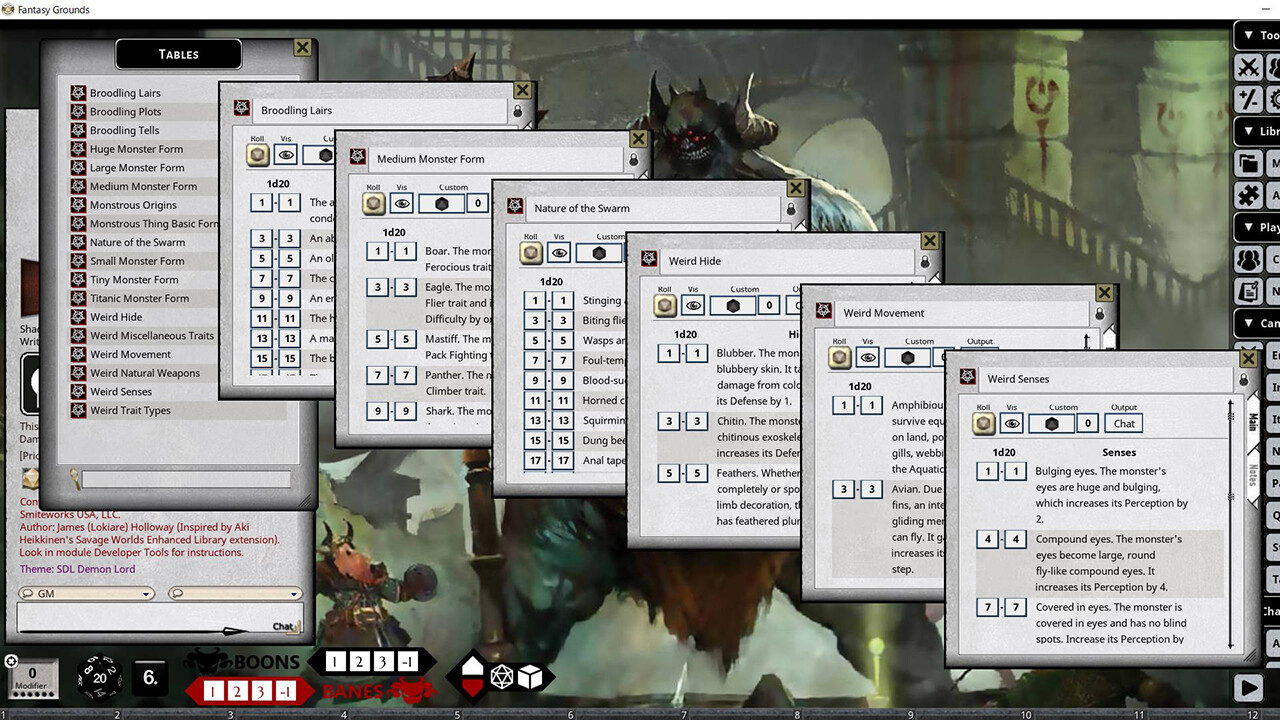Click the roll die icon in Weird Senses
This screenshot has height=720, width=1280.
click(x=985, y=423)
